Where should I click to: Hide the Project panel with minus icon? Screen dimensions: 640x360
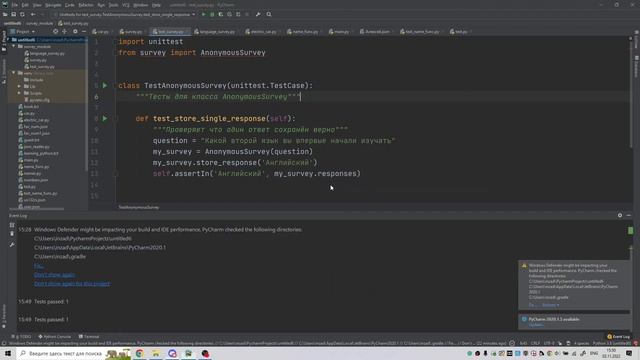[84, 31]
